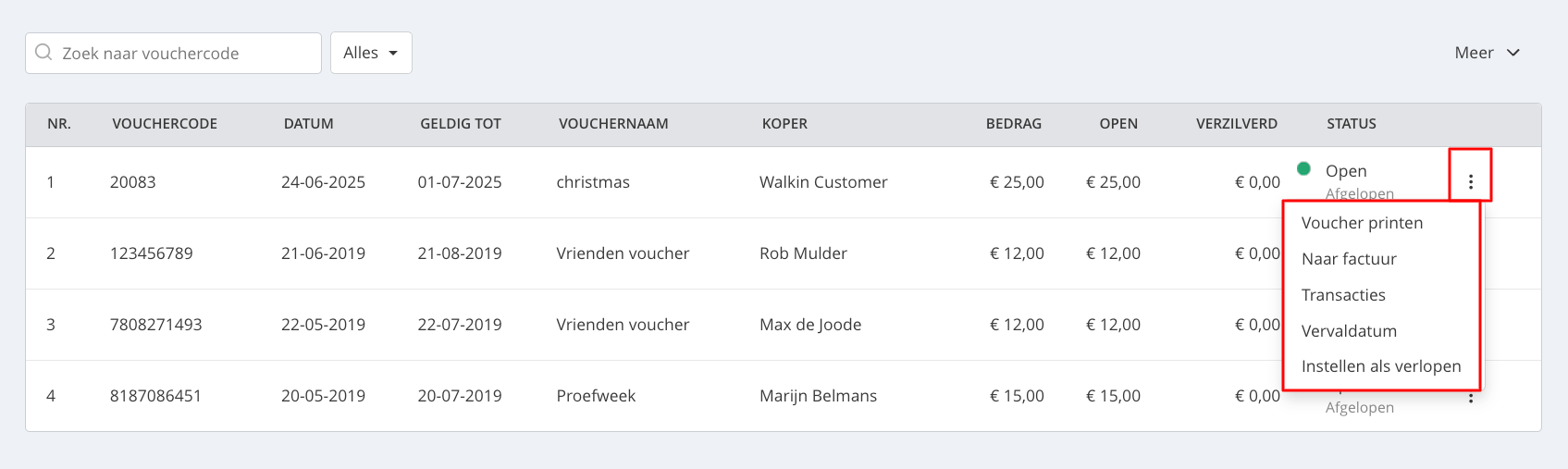
Task: Choose Naar factuur menu option
Action: [x=1349, y=259]
